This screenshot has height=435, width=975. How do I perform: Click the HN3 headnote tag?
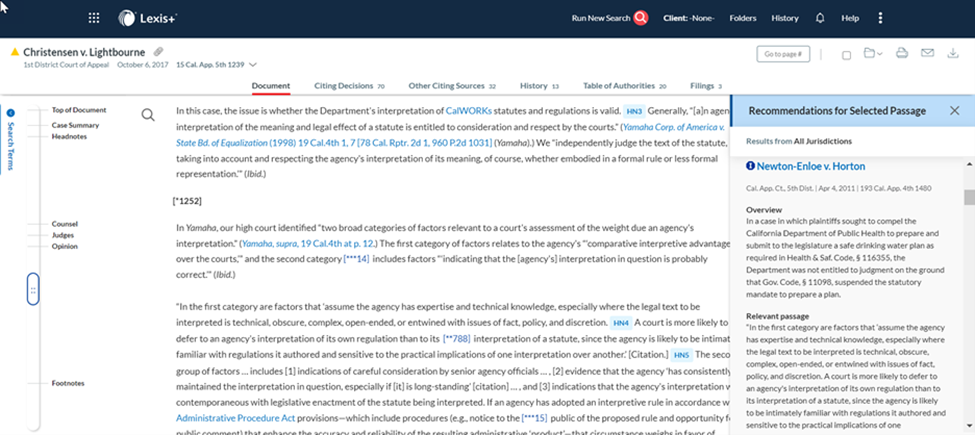tap(634, 112)
